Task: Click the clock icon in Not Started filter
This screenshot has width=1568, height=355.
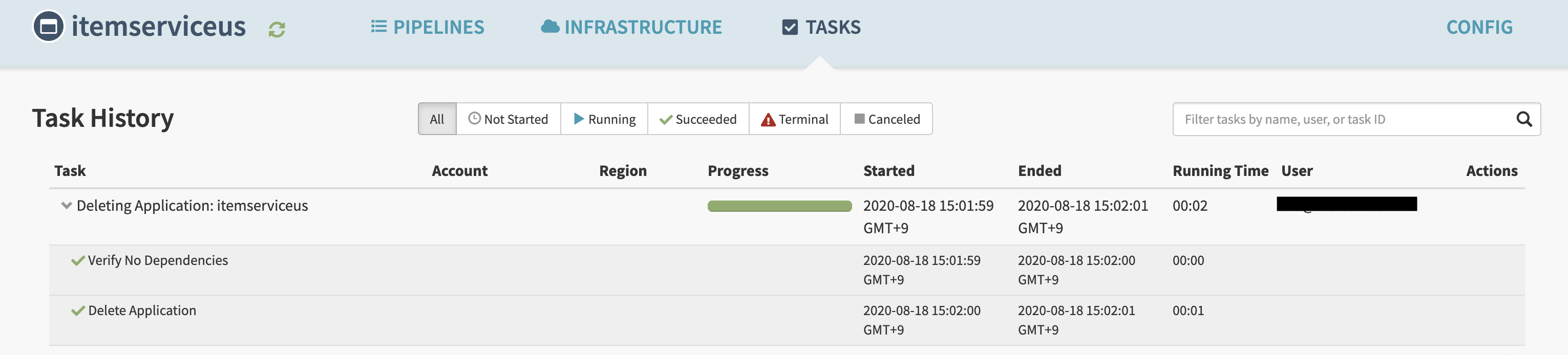Action: coord(474,119)
